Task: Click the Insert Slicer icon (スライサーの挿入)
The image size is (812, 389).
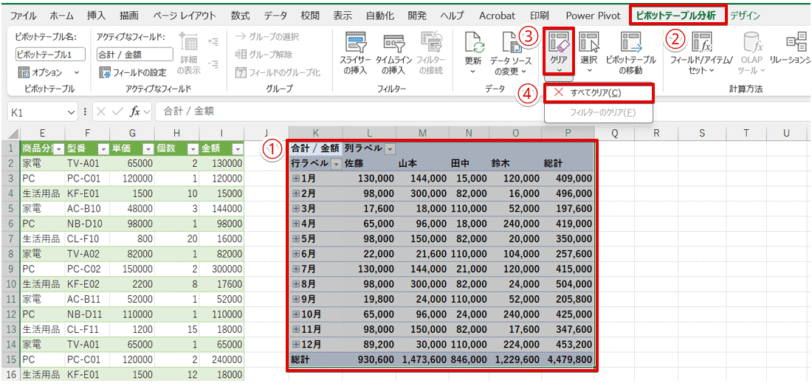Action: point(355,42)
